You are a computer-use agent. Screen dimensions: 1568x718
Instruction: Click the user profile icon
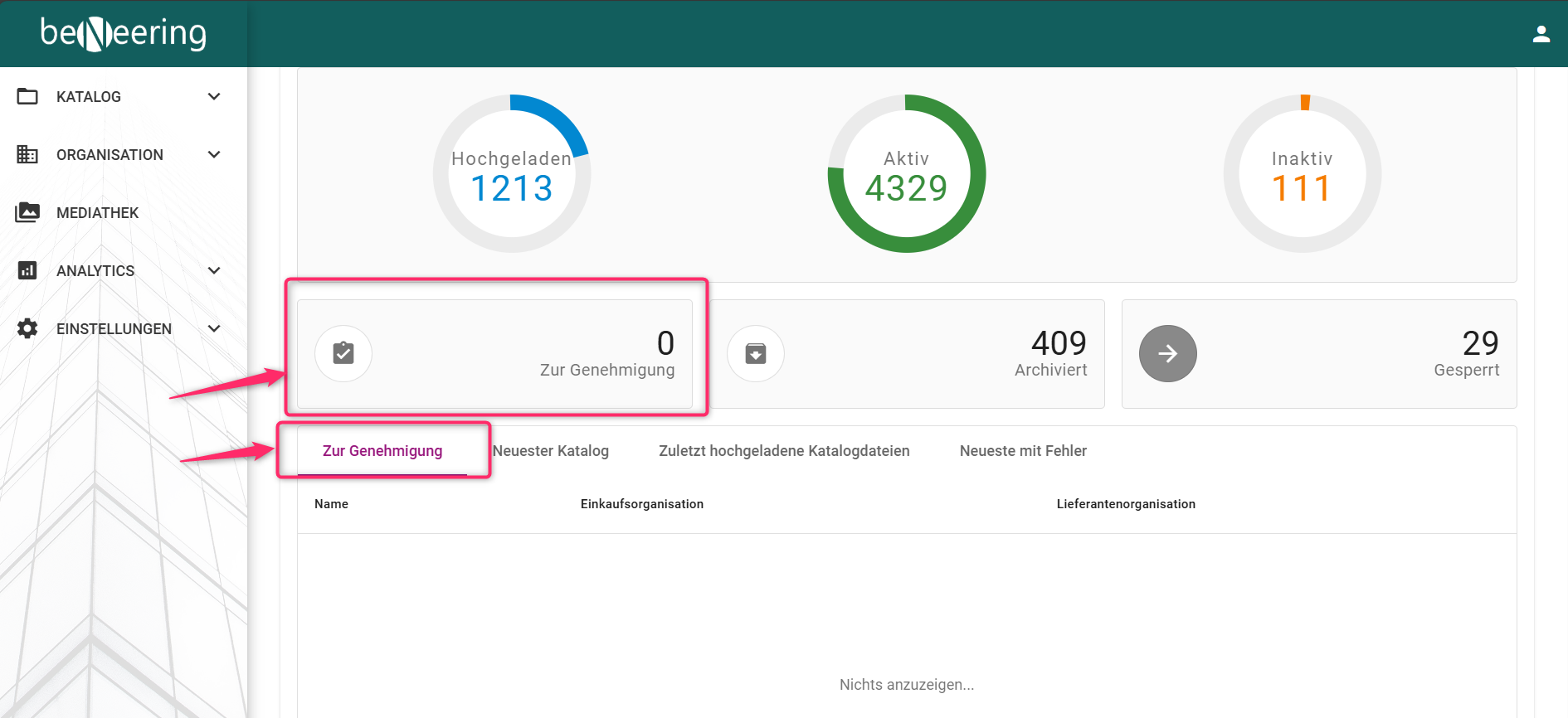coord(1541,34)
